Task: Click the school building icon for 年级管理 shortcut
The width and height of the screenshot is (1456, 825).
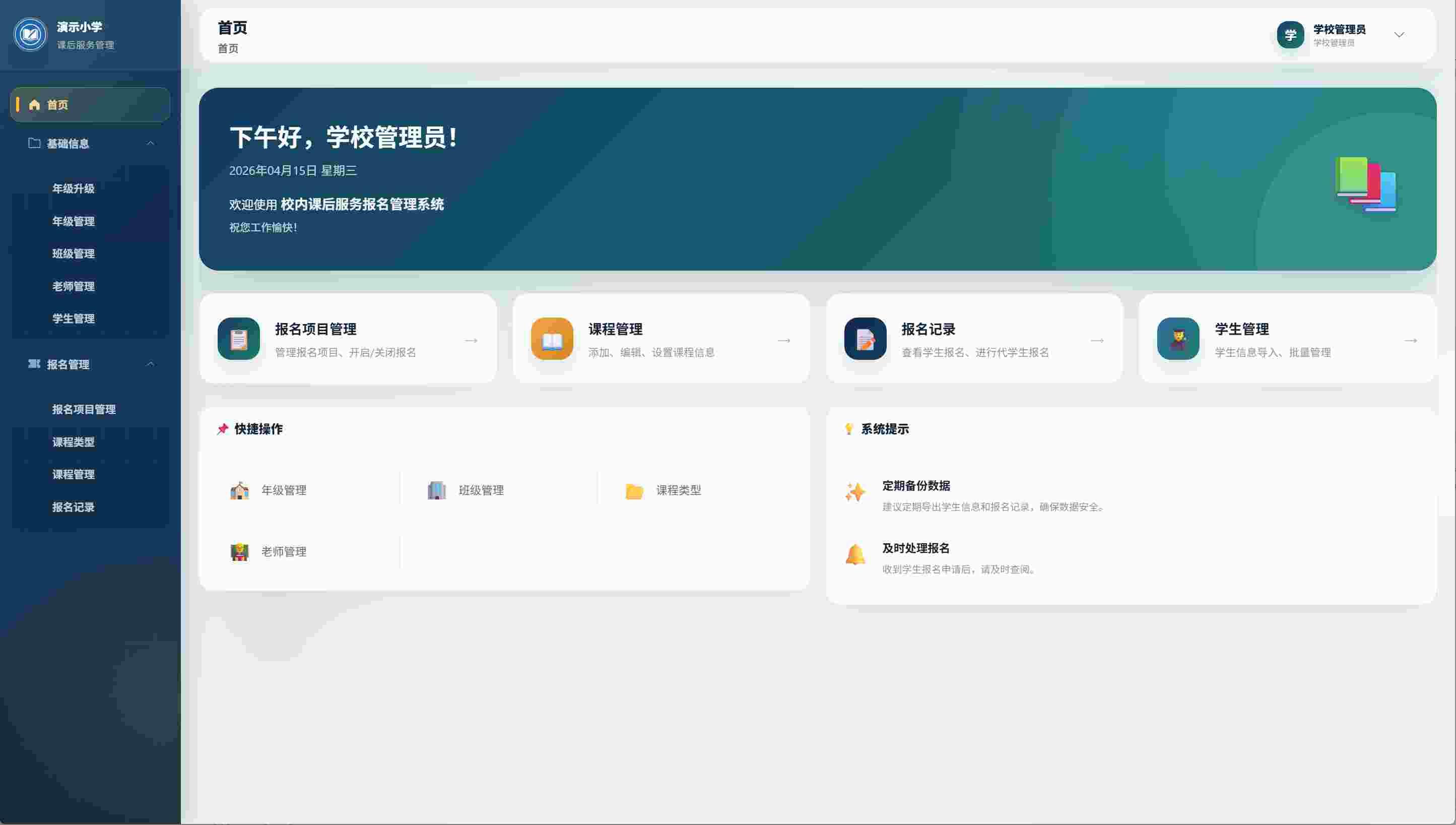Action: (x=239, y=490)
